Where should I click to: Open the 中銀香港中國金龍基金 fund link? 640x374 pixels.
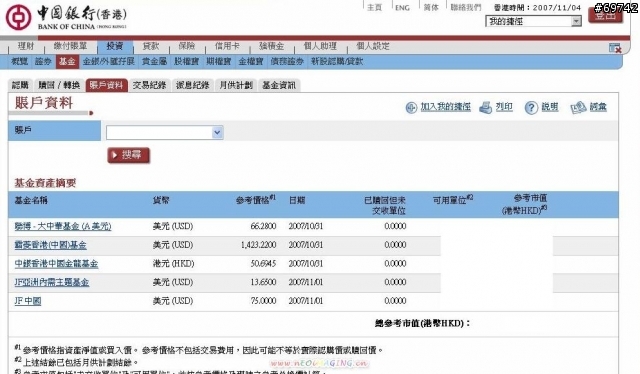pyautogui.click(x=56, y=264)
